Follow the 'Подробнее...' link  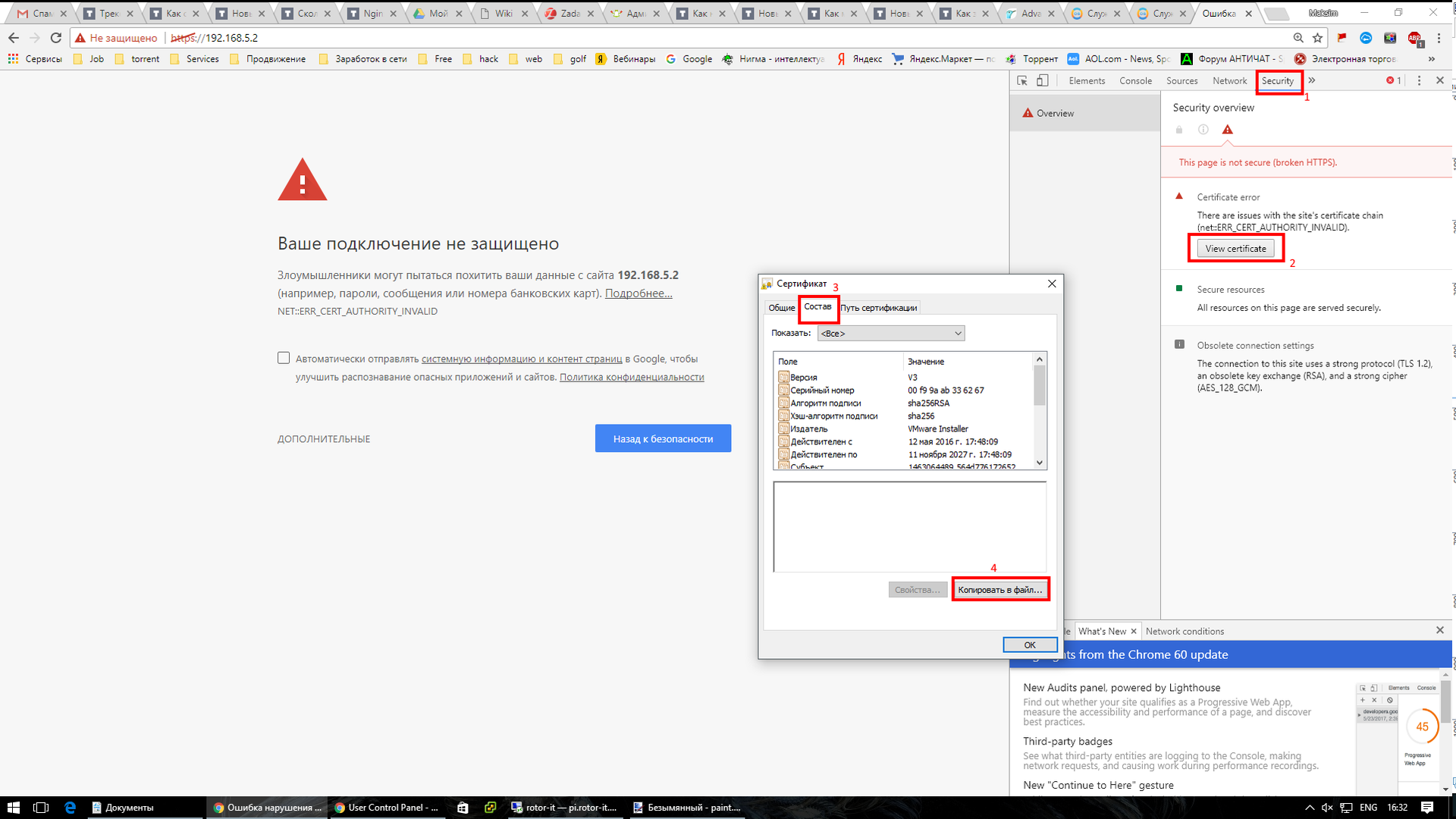639,293
